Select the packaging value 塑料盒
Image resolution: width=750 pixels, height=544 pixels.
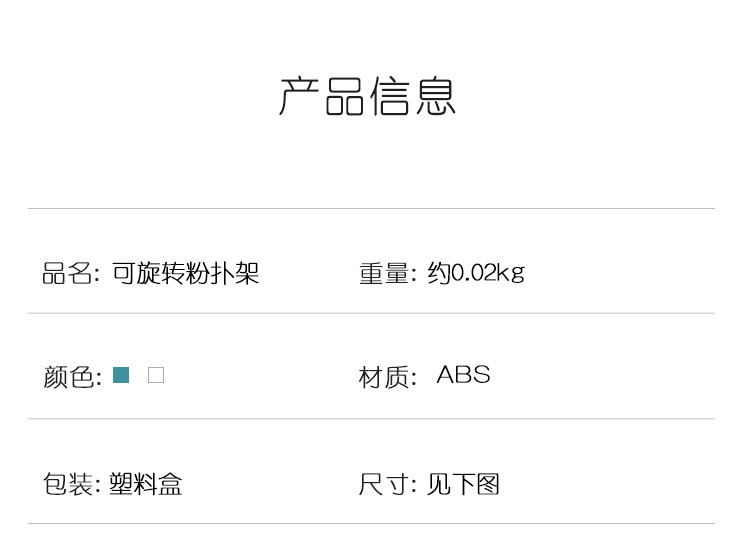click(146, 483)
